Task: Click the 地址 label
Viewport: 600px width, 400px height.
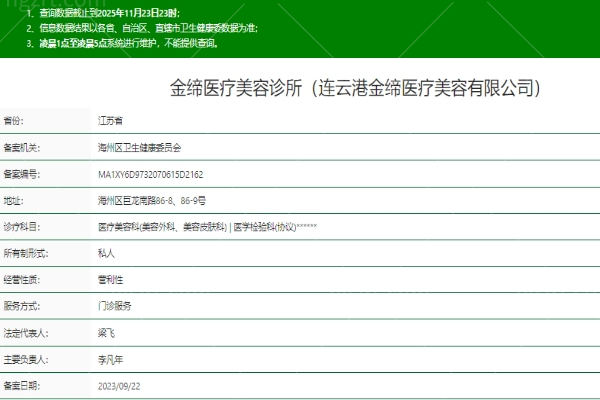Action: click(13, 201)
